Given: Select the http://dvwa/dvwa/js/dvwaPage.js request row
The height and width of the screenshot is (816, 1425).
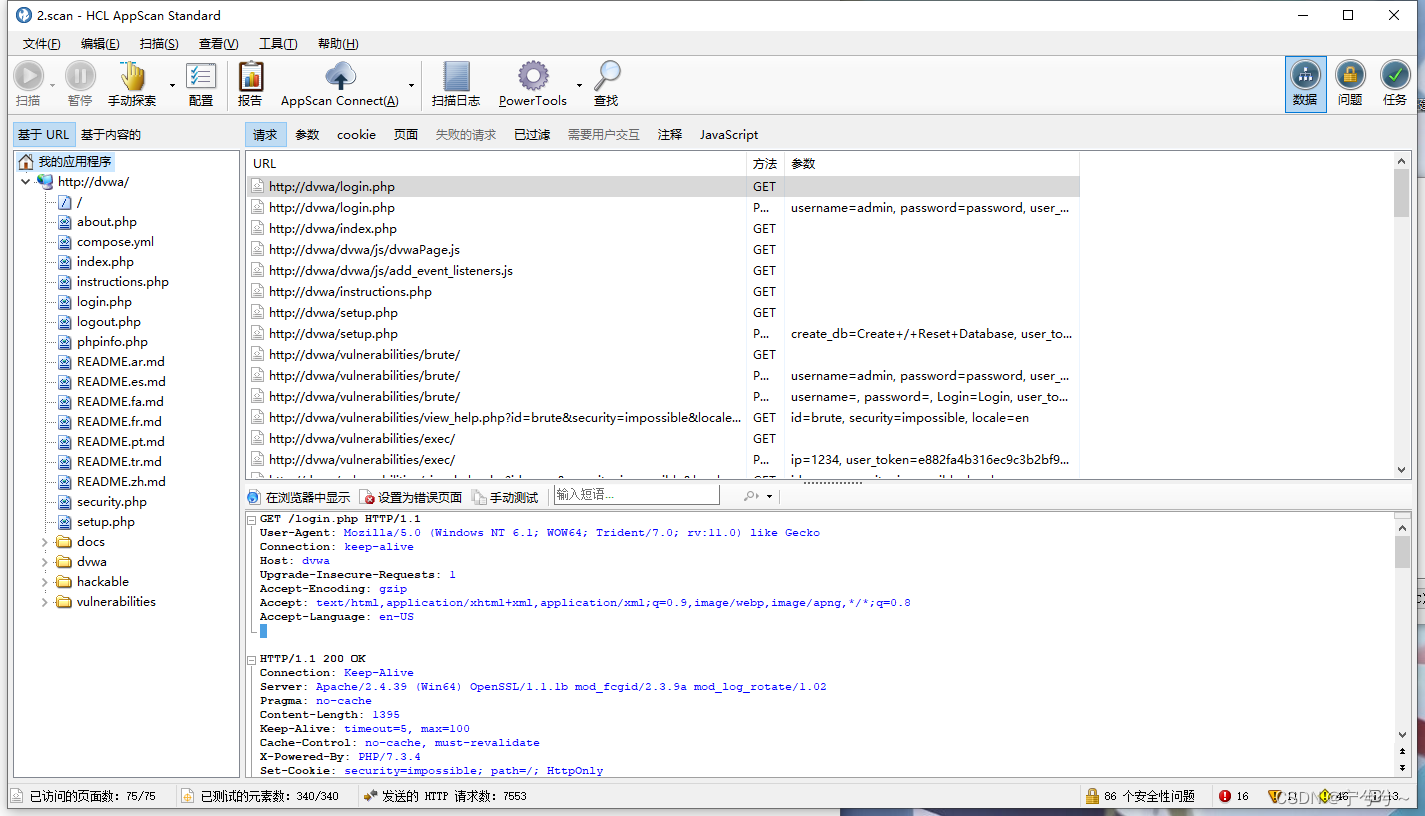Looking at the screenshot, I should (x=663, y=250).
